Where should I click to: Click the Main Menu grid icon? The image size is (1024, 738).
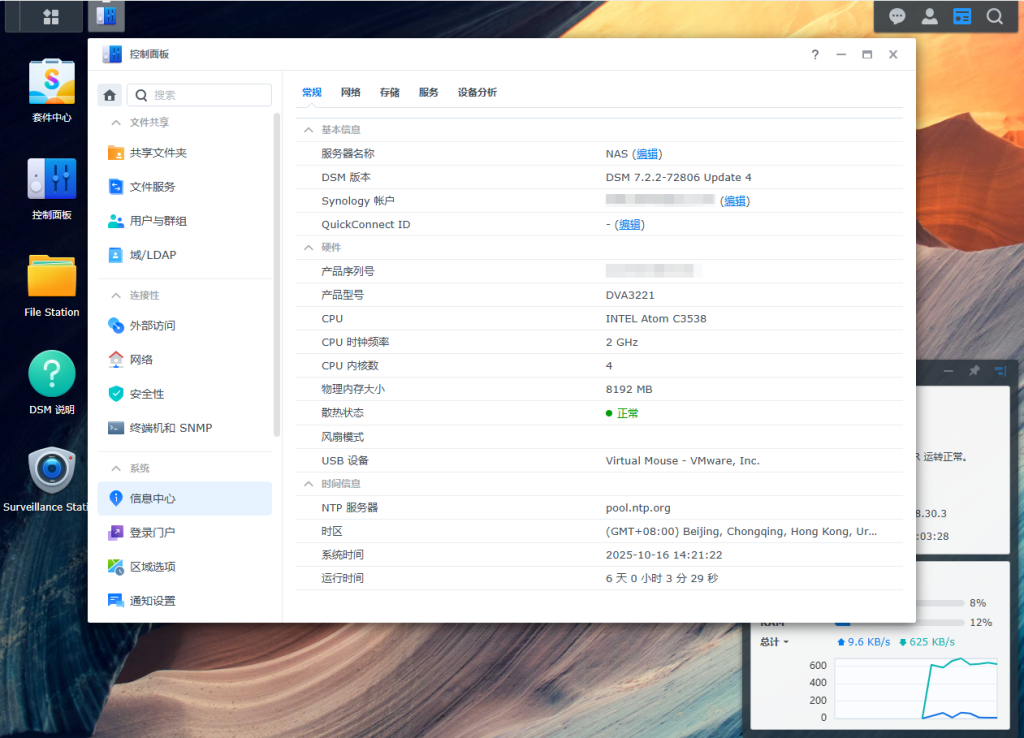pyautogui.click(x=51, y=16)
